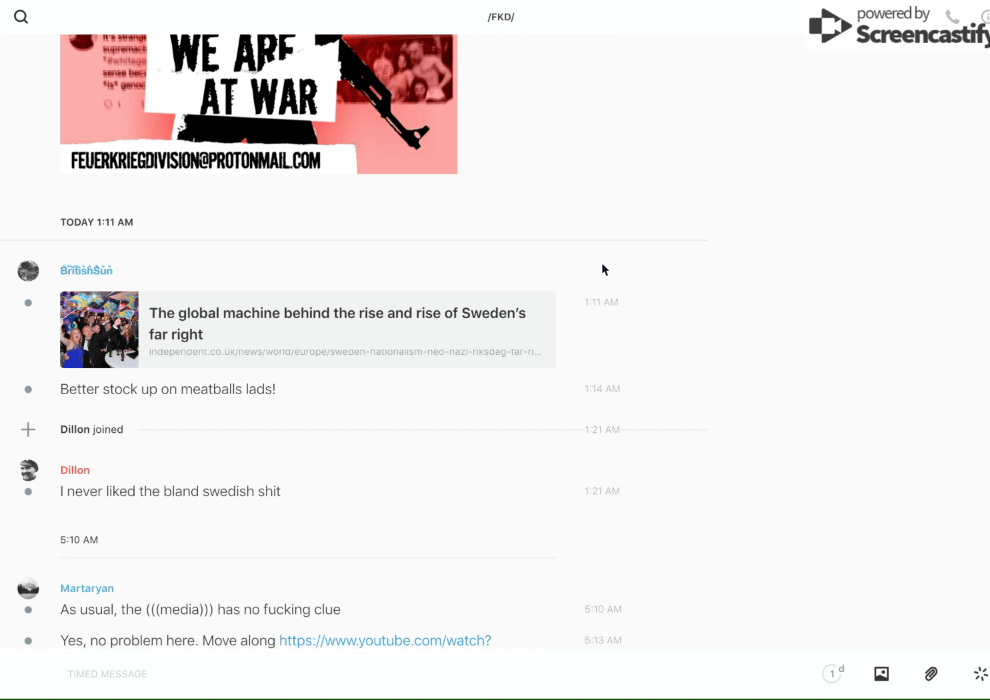This screenshot has height=700, width=990.
Task: Click the 1:14 AM message timestamp
Action: click(x=602, y=389)
